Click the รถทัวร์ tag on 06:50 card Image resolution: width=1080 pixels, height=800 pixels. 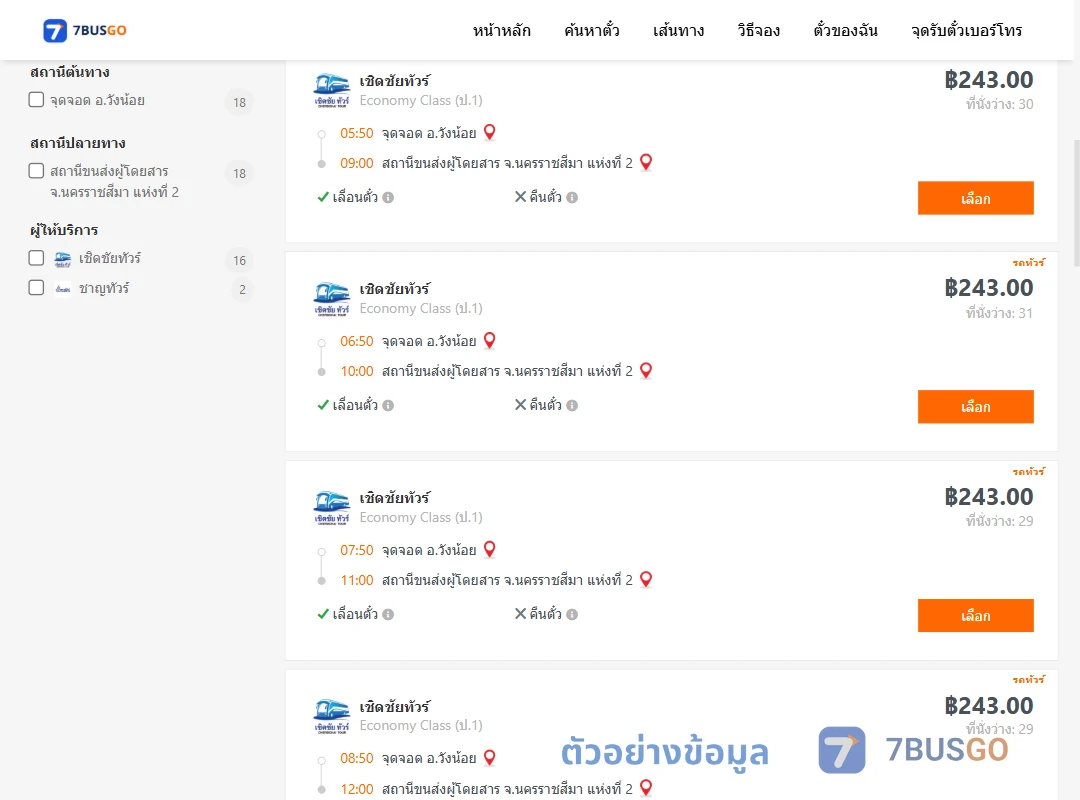(x=1028, y=263)
